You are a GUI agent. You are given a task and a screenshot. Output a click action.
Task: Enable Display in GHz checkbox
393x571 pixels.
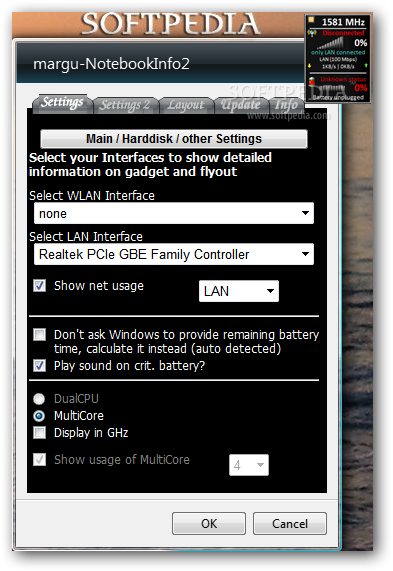(39, 433)
